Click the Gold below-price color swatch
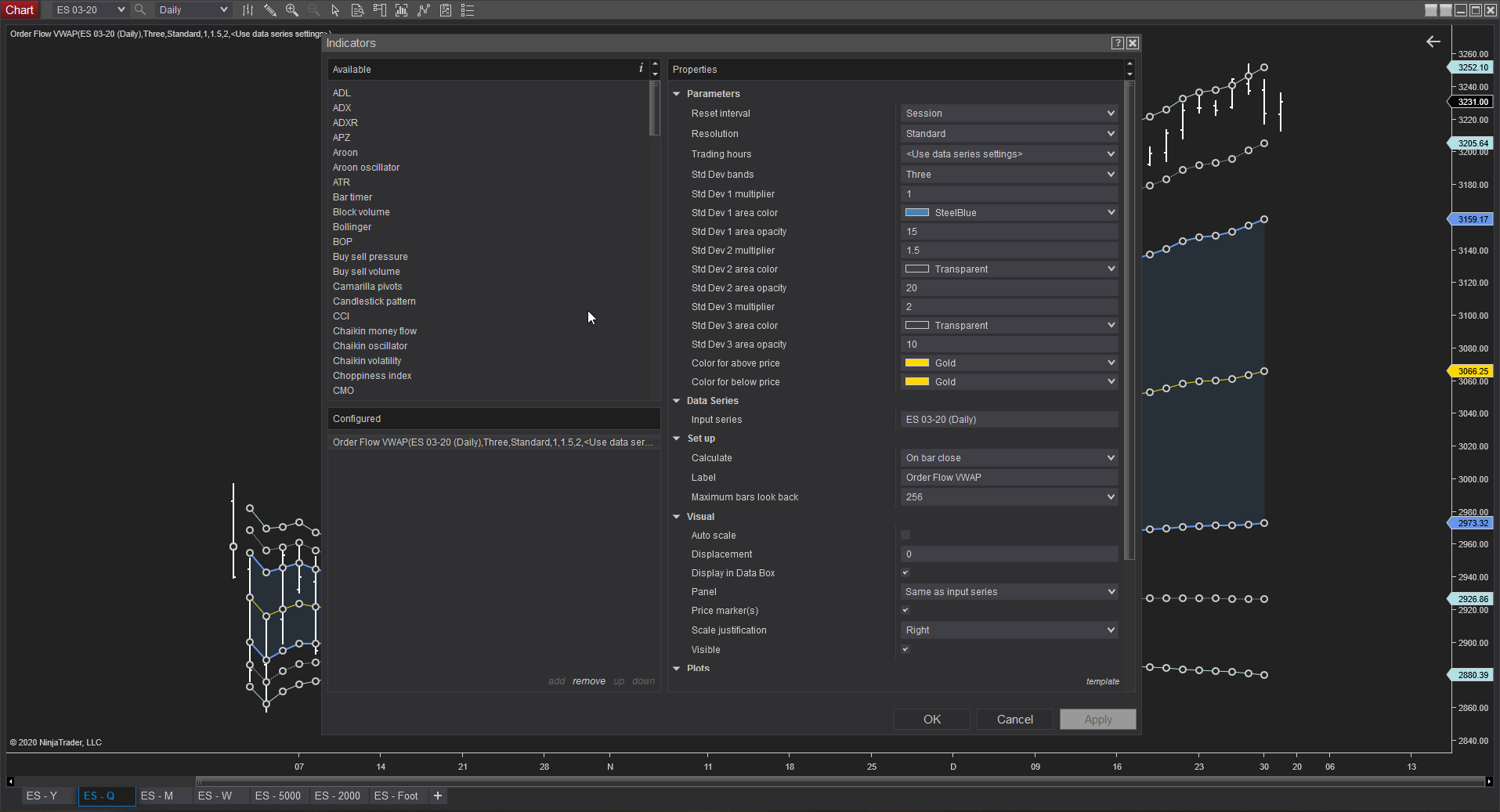This screenshot has width=1500, height=812. [917, 382]
